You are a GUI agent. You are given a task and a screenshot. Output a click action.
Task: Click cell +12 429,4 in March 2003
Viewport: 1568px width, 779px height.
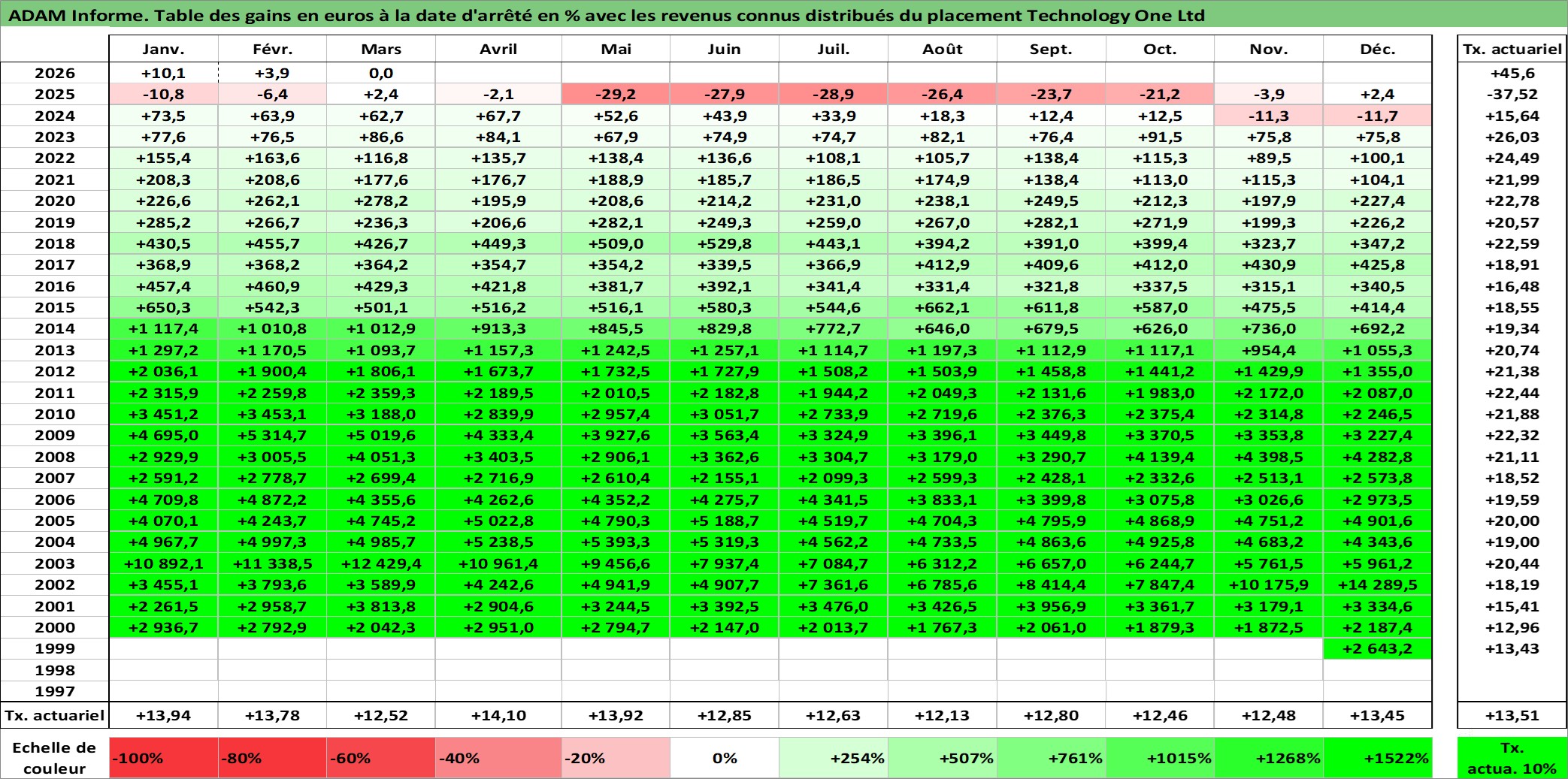tap(381, 563)
